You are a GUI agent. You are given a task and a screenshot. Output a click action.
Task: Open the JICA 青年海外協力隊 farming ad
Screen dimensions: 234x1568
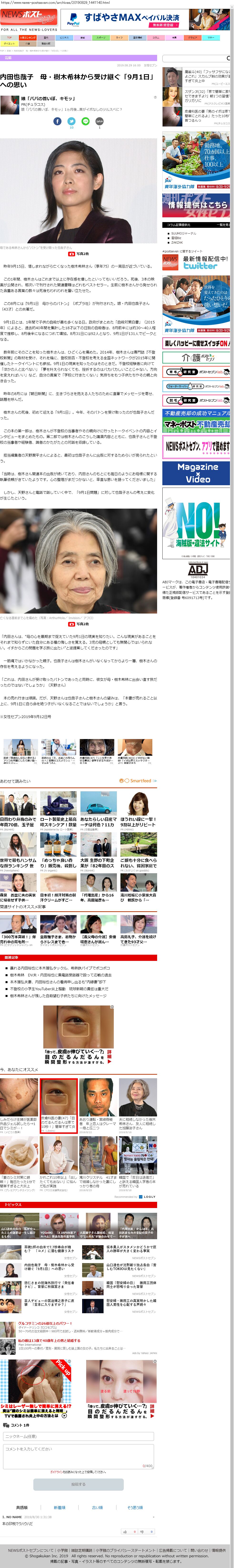196,161
